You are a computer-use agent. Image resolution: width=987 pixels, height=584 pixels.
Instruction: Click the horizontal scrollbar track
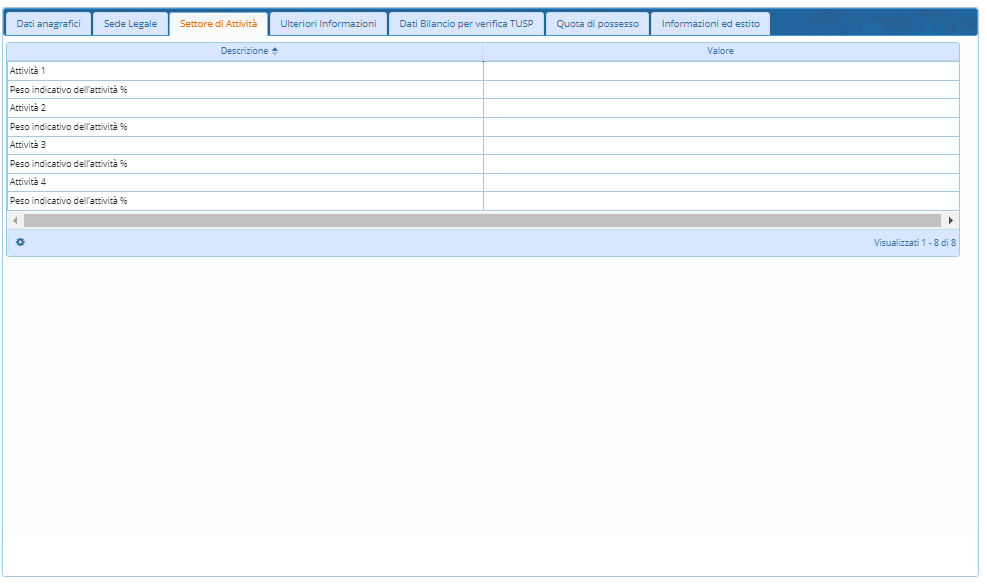click(x=482, y=220)
